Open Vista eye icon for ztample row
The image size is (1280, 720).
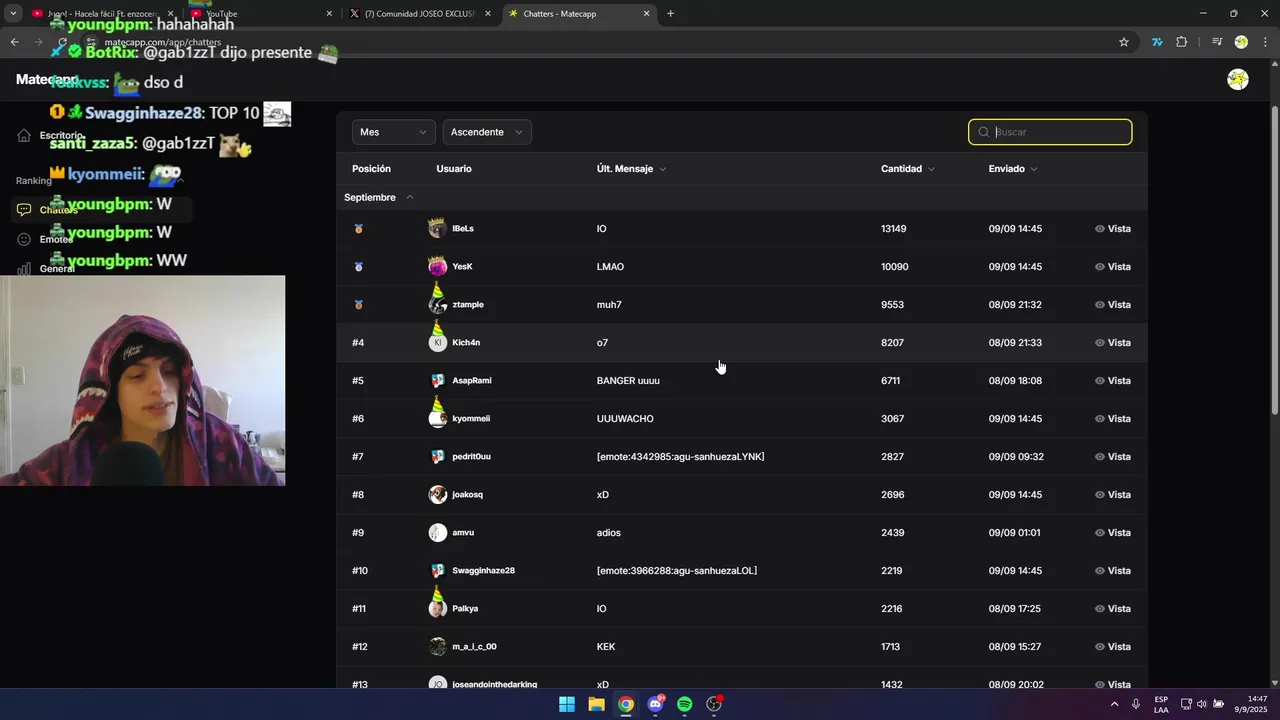click(x=1100, y=305)
